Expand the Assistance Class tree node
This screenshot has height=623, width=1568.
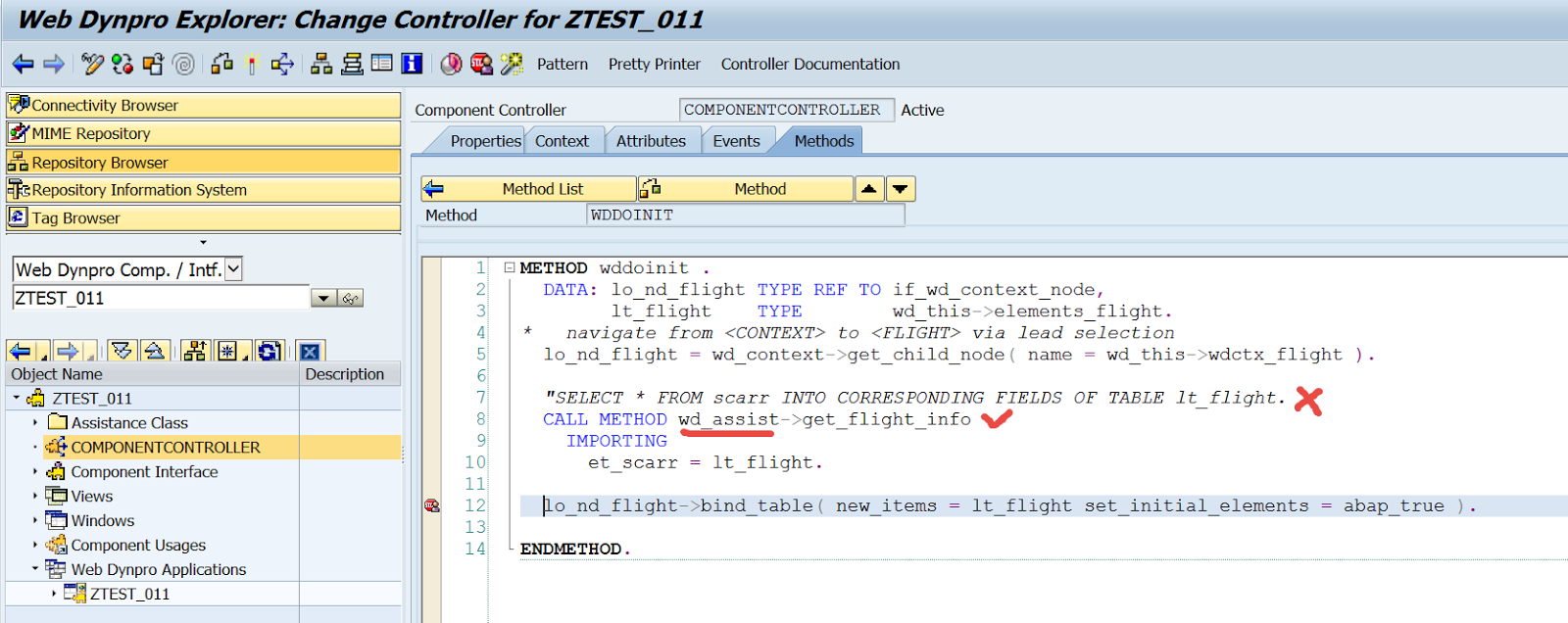tap(35, 423)
